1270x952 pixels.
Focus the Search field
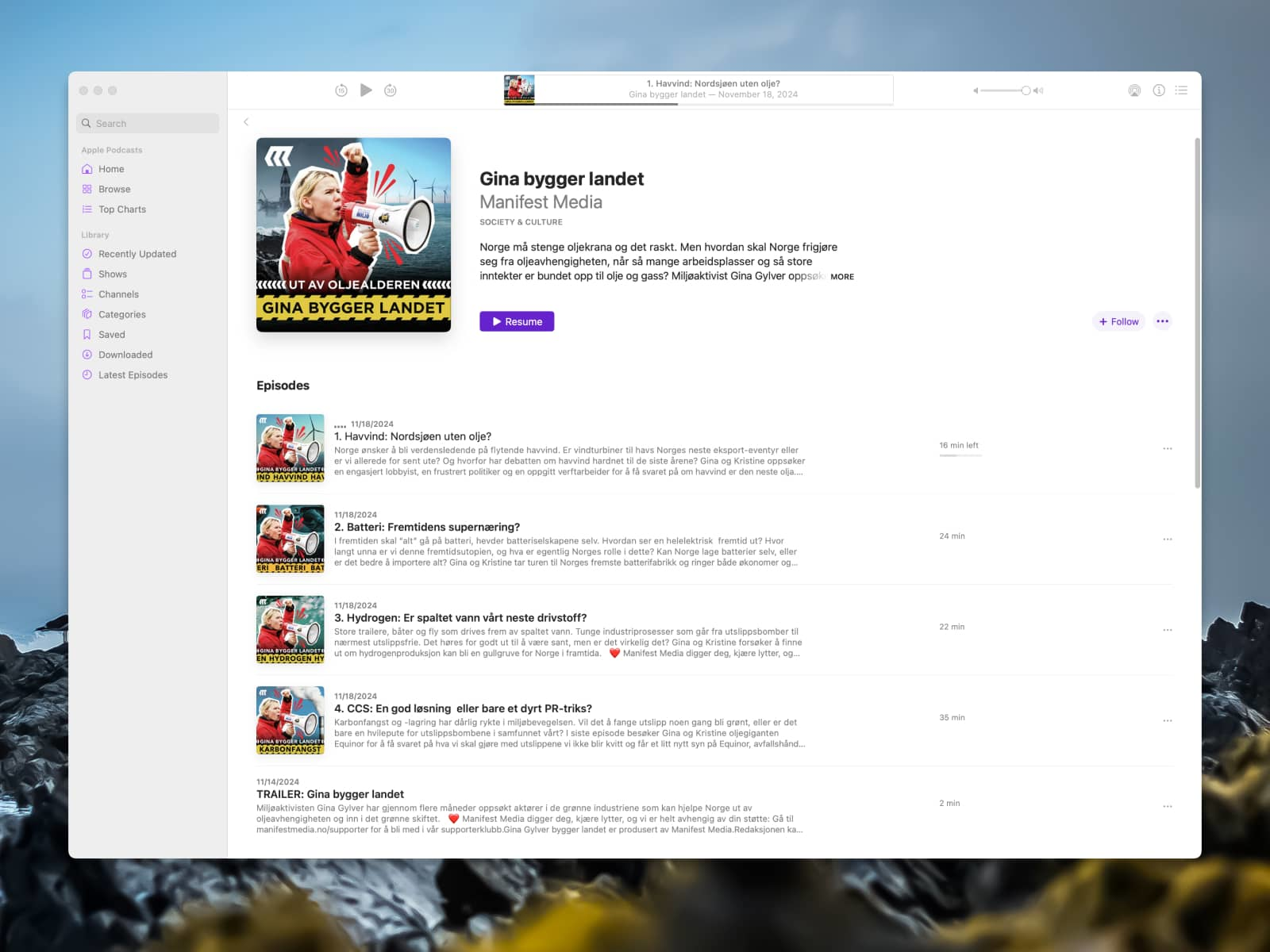[148, 123]
